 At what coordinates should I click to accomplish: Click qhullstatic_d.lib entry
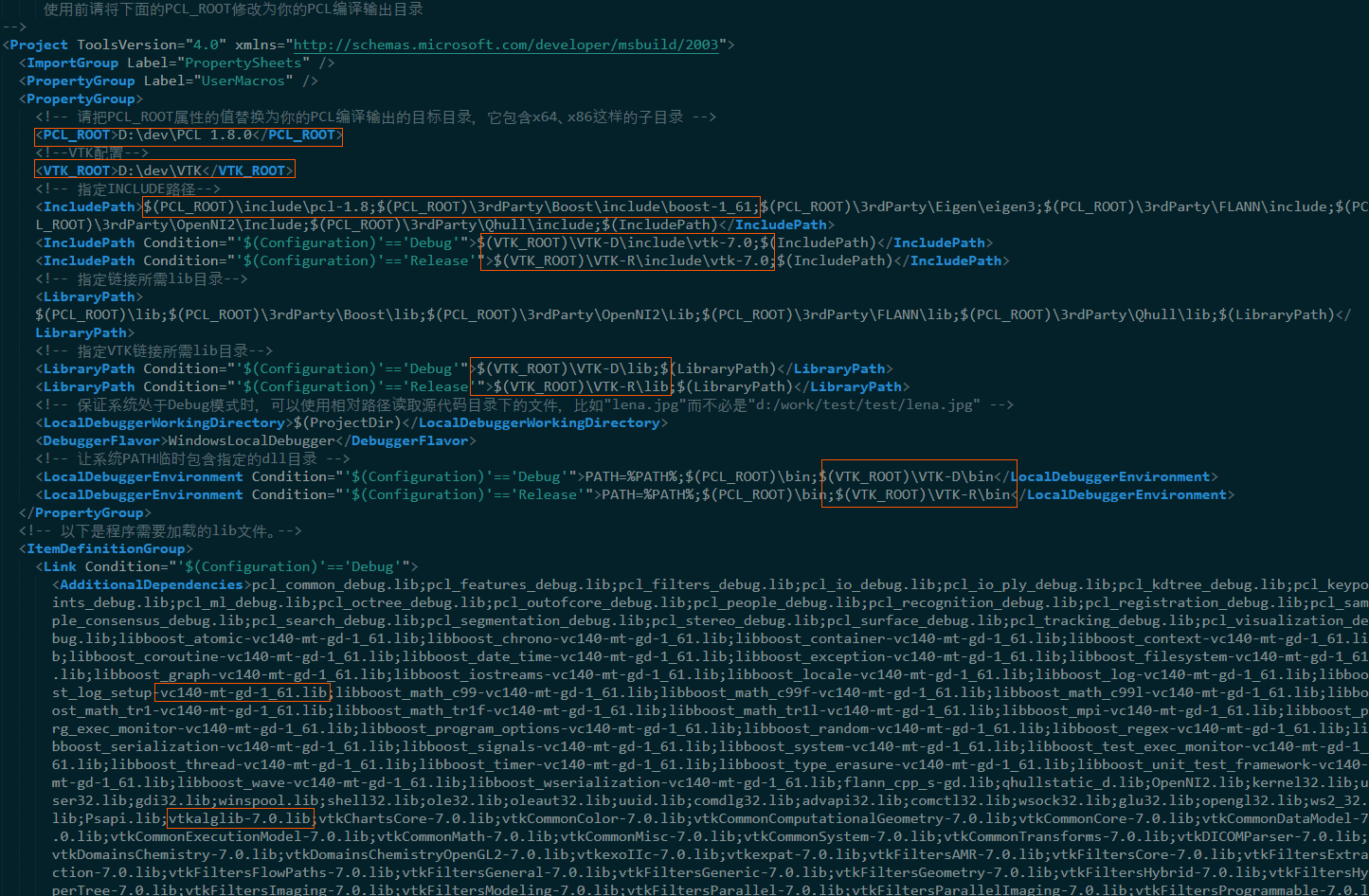1072,782
